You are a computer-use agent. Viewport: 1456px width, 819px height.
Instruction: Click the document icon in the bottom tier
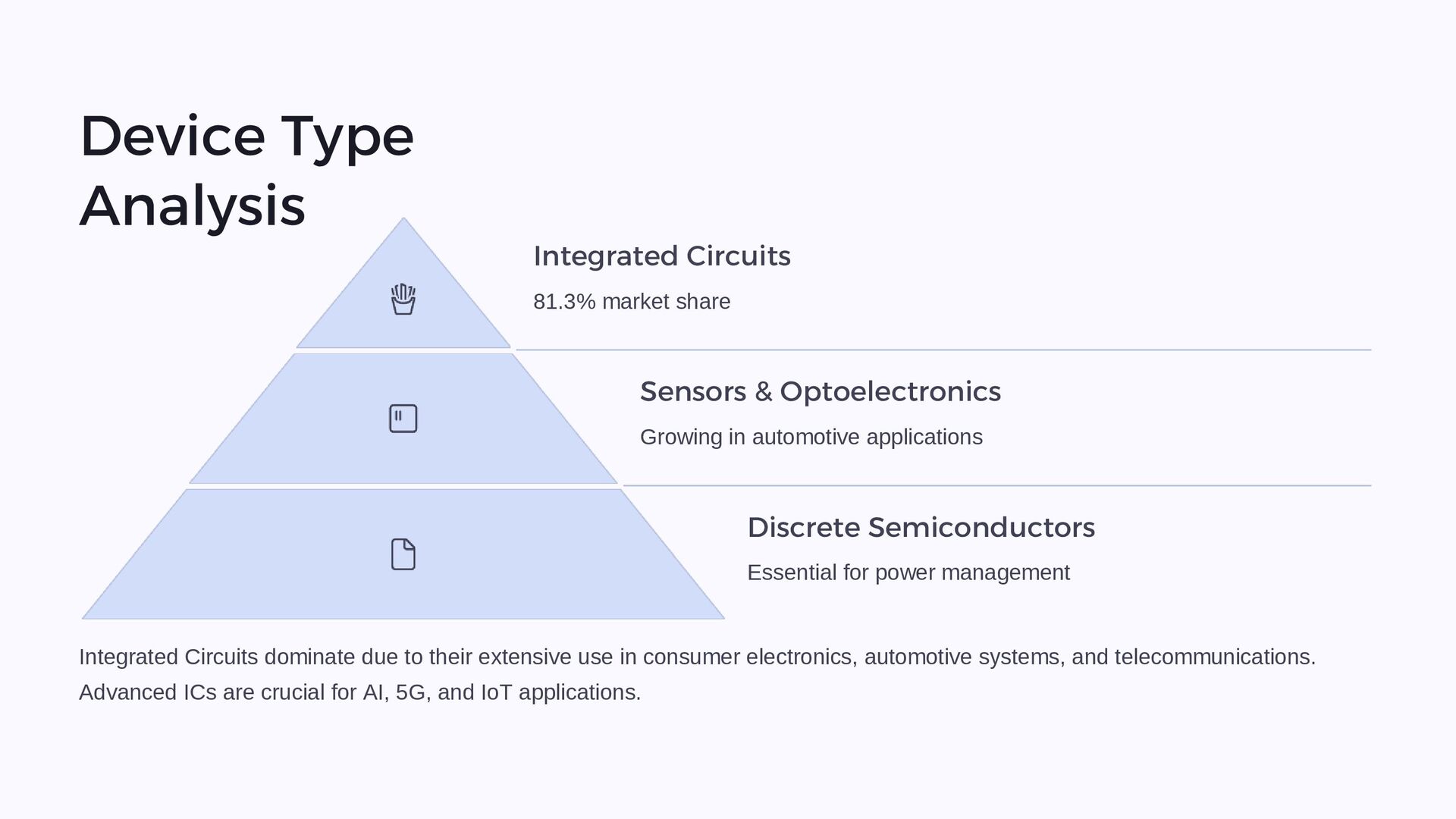click(x=403, y=554)
